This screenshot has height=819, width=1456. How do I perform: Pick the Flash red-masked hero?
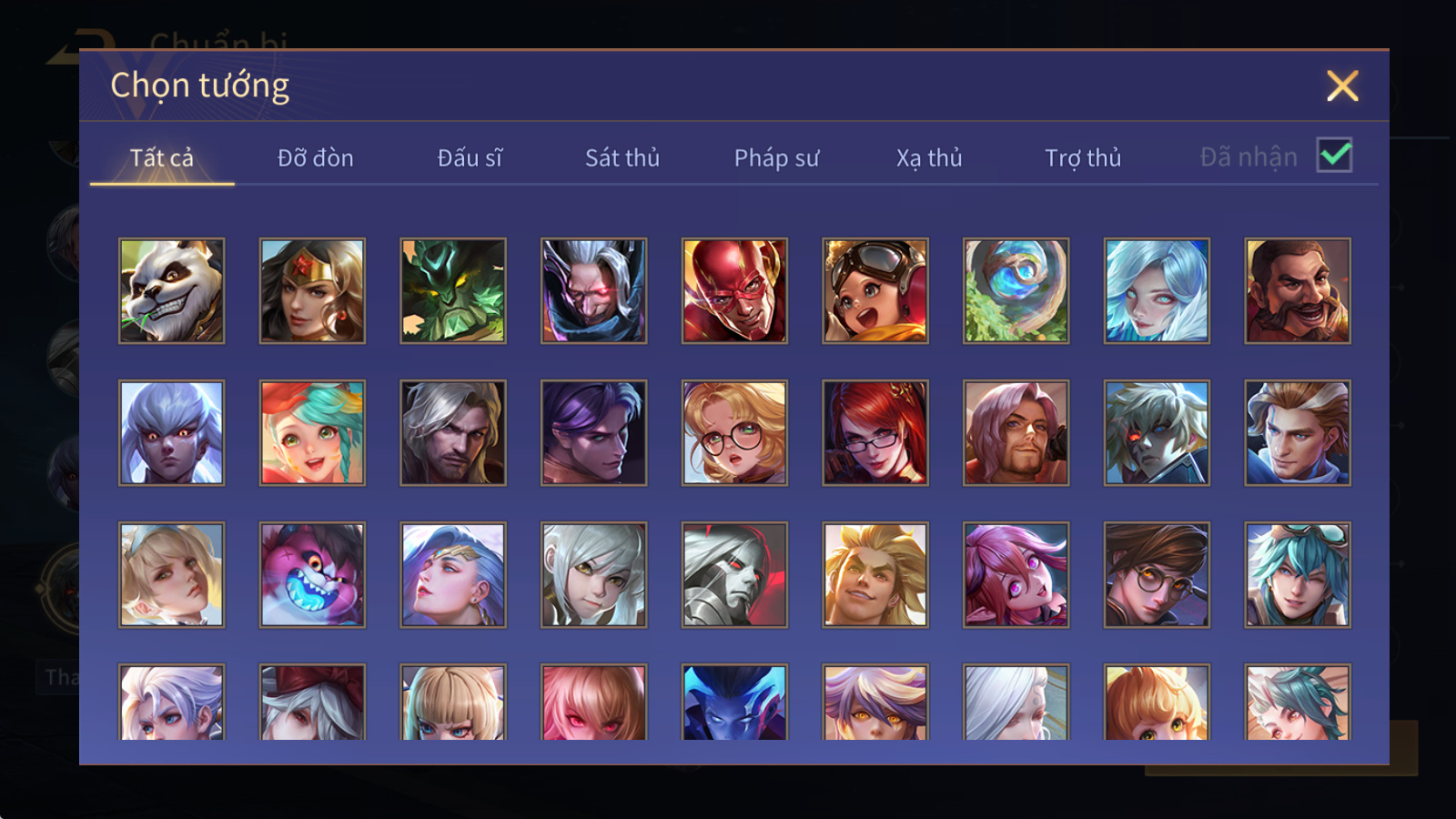(x=734, y=291)
